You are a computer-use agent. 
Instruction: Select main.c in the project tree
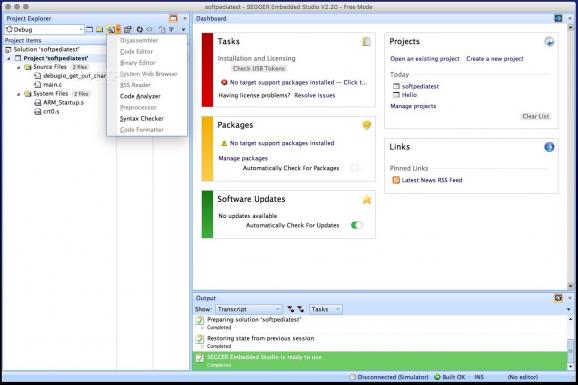coord(52,85)
